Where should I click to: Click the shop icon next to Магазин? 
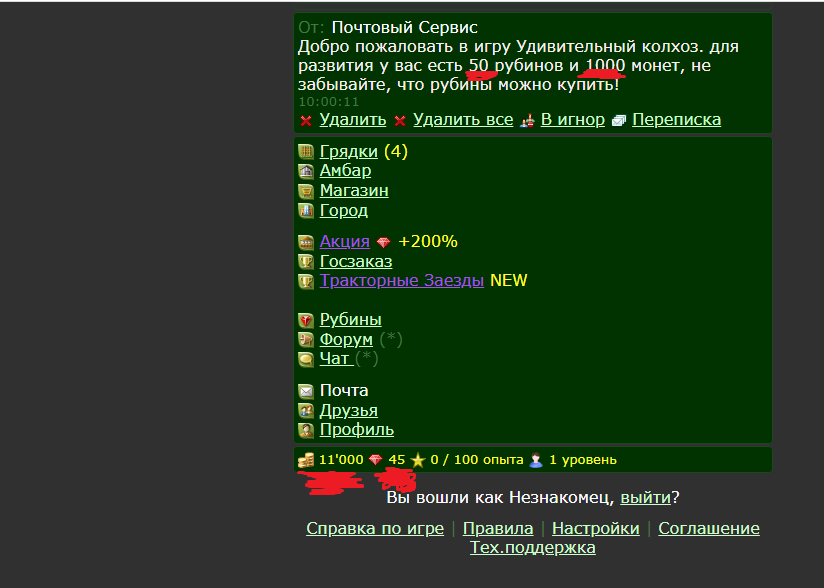click(306, 191)
